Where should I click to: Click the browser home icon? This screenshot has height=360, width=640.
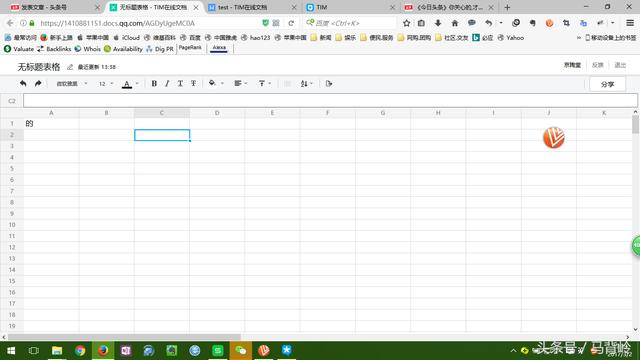point(455,23)
